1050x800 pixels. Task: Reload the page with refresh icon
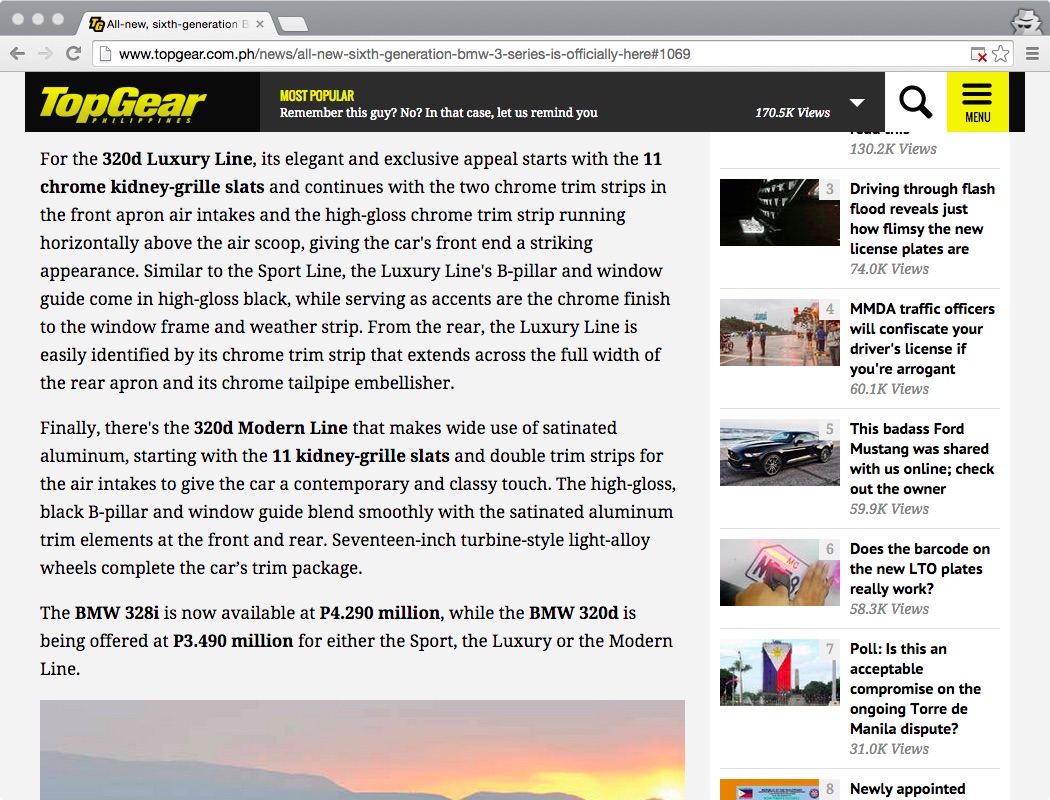[74, 54]
